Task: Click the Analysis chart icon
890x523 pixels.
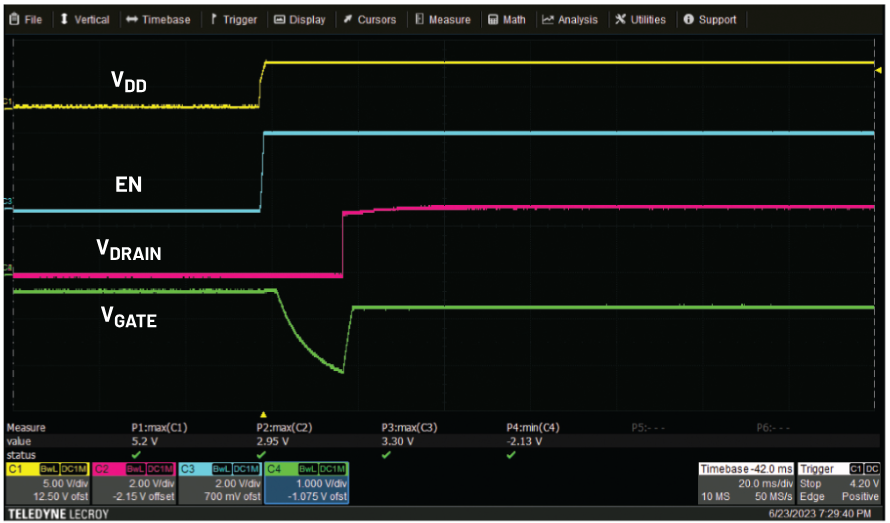Action: (547, 19)
